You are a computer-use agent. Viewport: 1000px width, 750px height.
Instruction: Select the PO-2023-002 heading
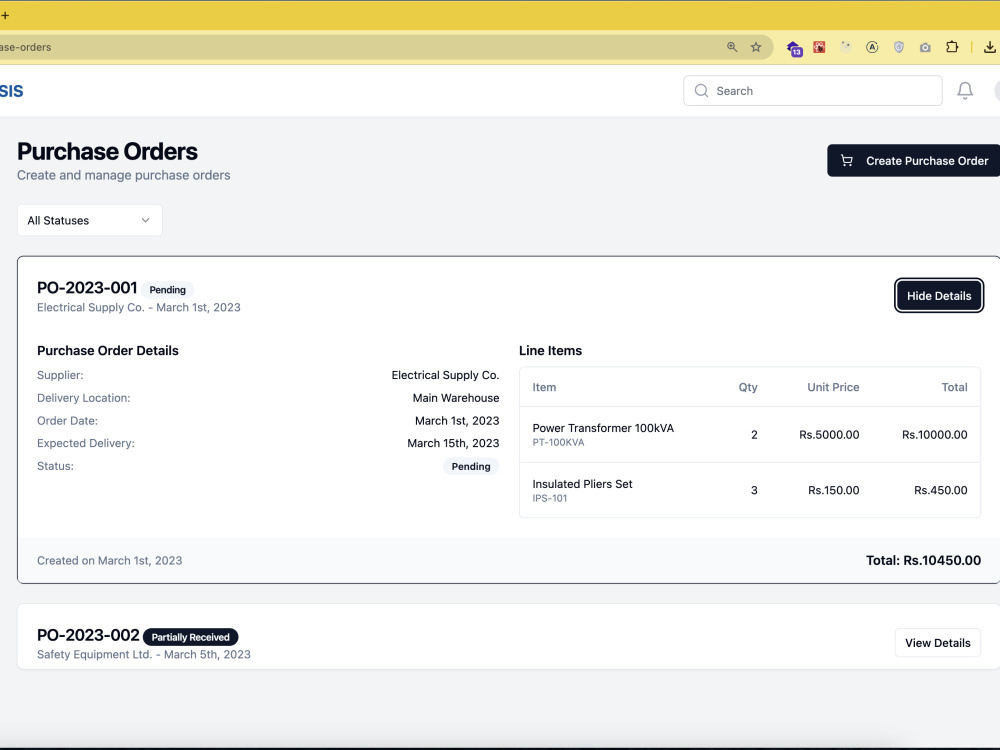point(88,635)
